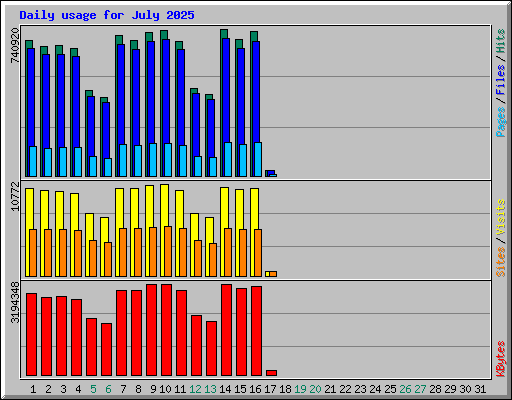
Task: Click the 3194348 axis value
Action: pos(15,302)
